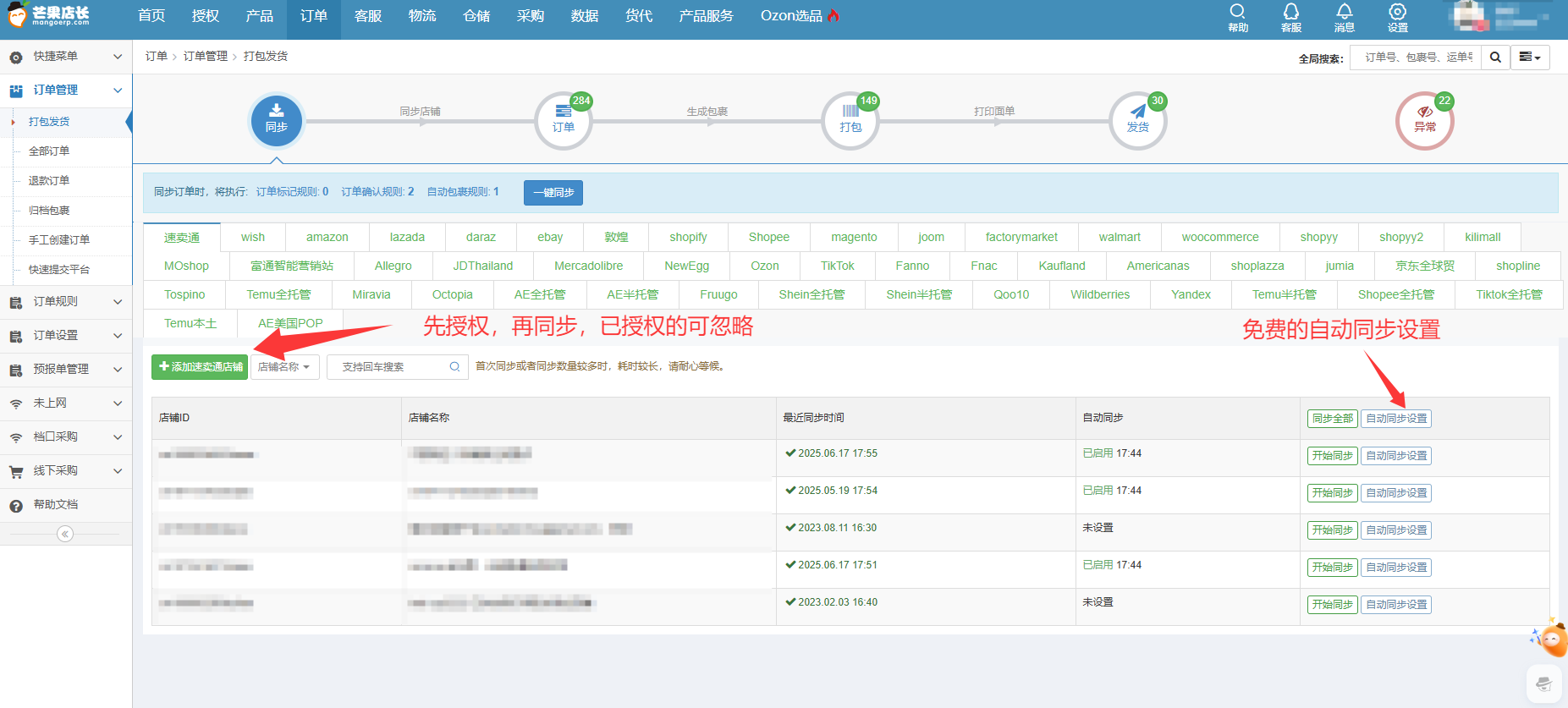Click the 同步 workflow step icon
1568x708 pixels.
click(277, 121)
